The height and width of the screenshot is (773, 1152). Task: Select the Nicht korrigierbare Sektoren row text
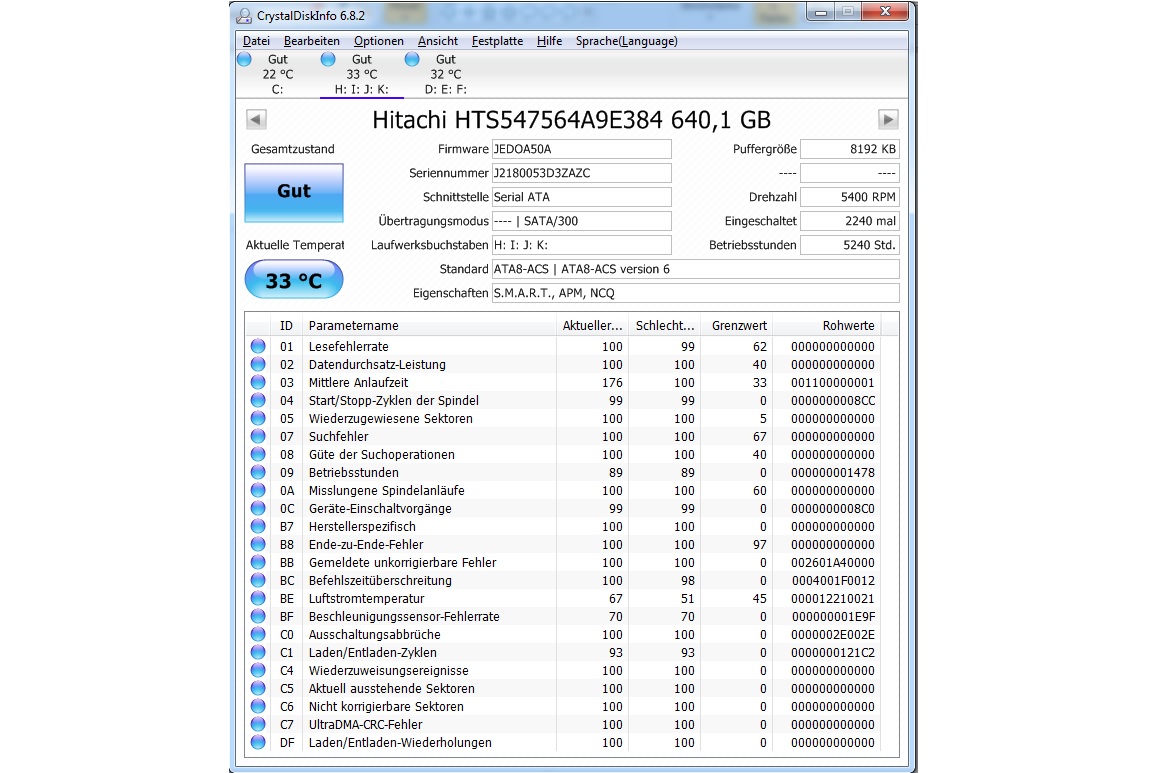pos(386,707)
